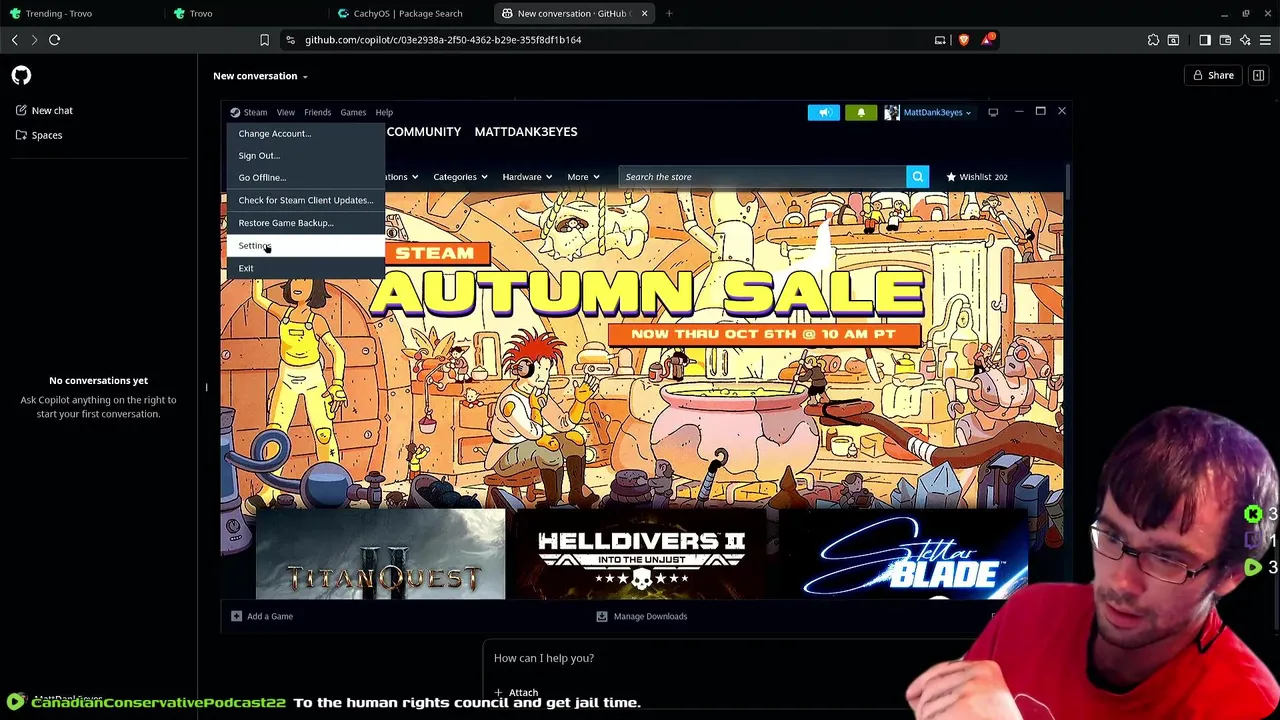Go back with the browser back arrow
The width and height of the screenshot is (1280, 720).
pyautogui.click(x=14, y=40)
